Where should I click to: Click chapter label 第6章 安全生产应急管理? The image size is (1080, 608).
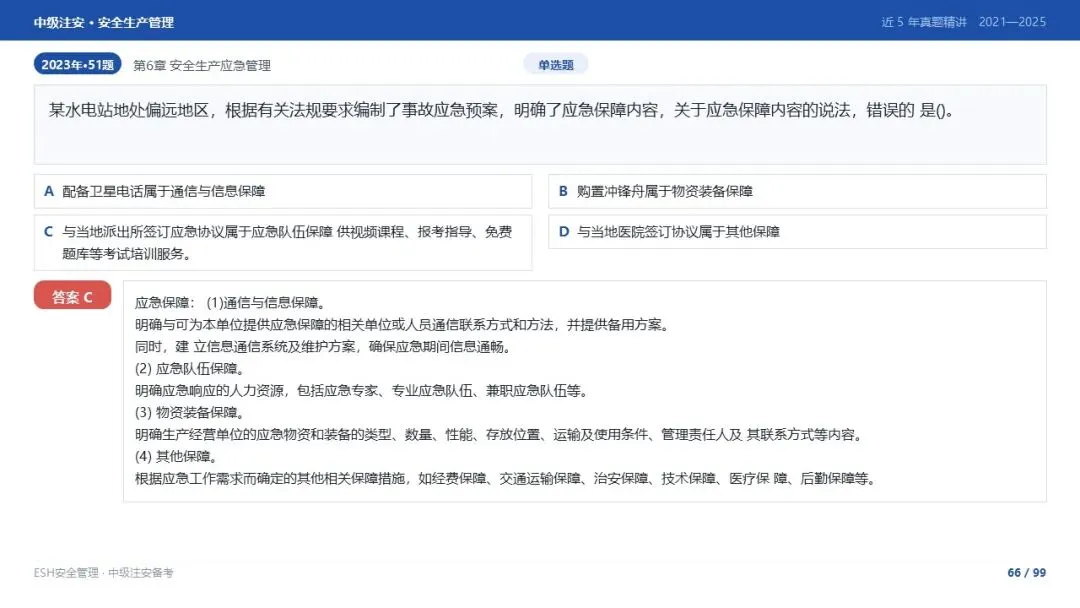point(202,65)
